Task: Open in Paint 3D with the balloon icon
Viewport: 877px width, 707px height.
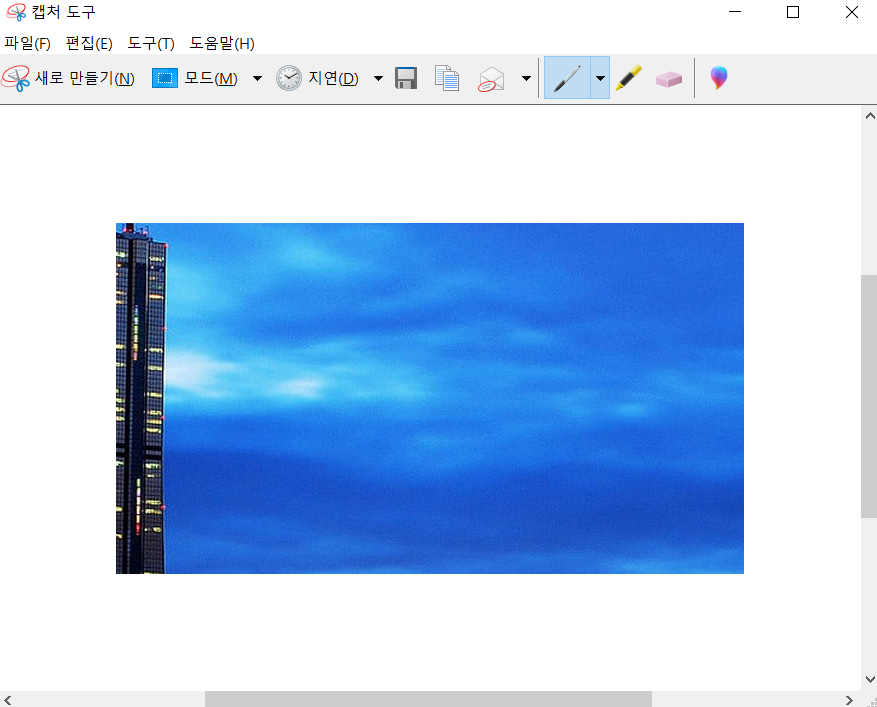Action: tap(719, 78)
